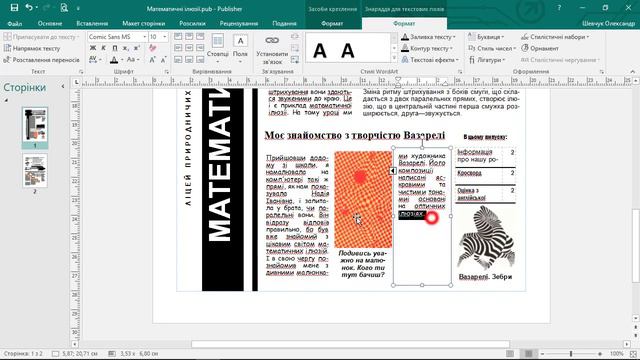The height and width of the screenshot is (360, 640).
Task: Click the decrease font size icon
Action: [163, 60]
